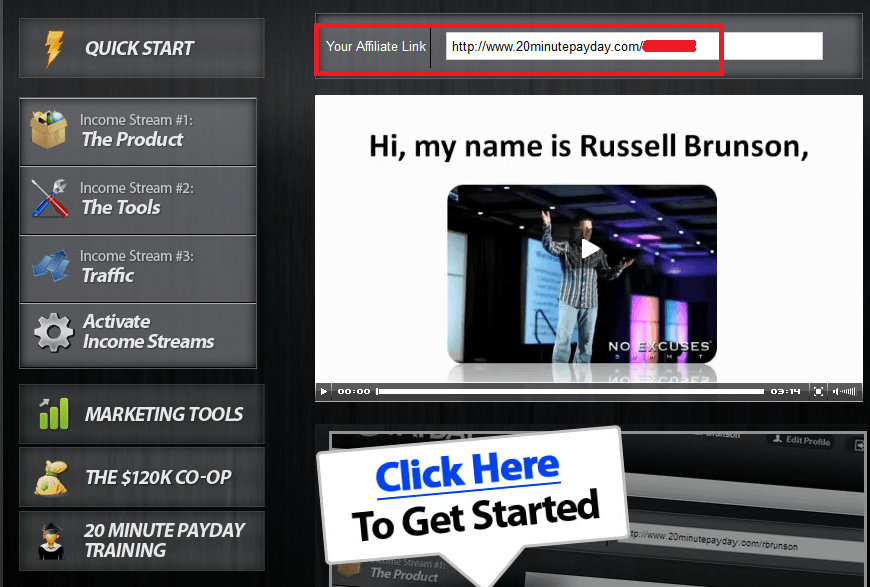Focus the affiliate link URL field
870x587 pixels.
[634, 47]
